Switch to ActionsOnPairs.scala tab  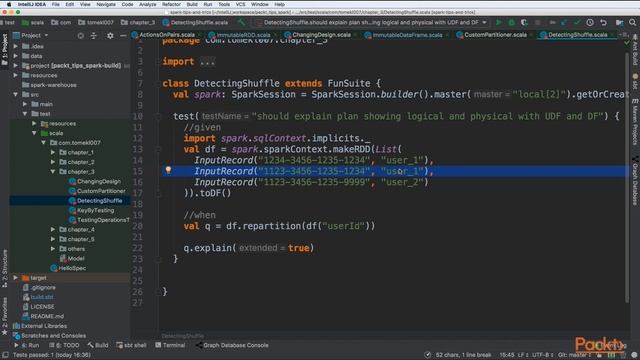click(167, 35)
